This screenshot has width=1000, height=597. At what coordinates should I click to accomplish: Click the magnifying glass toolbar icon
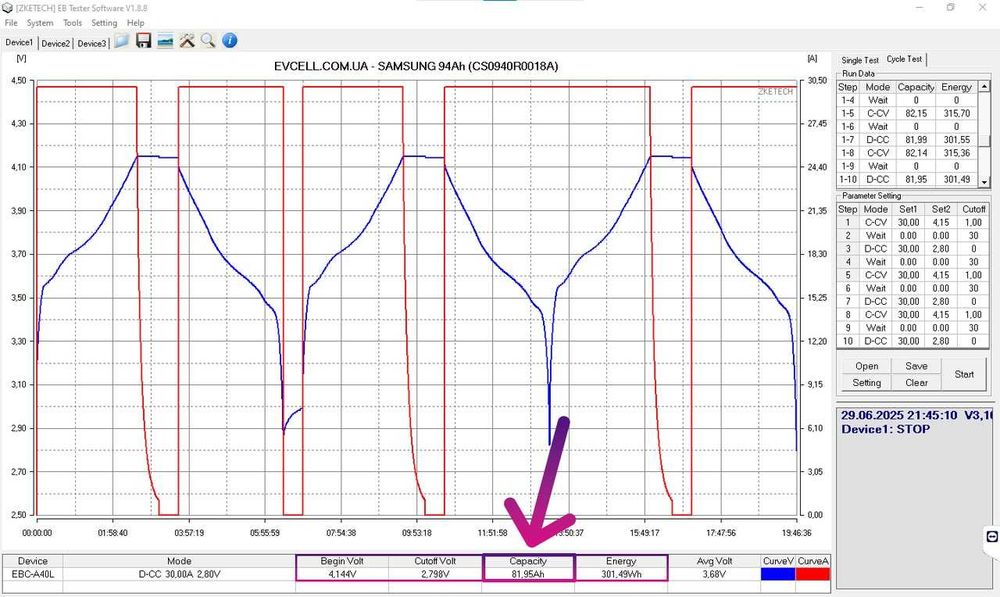tap(208, 41)
